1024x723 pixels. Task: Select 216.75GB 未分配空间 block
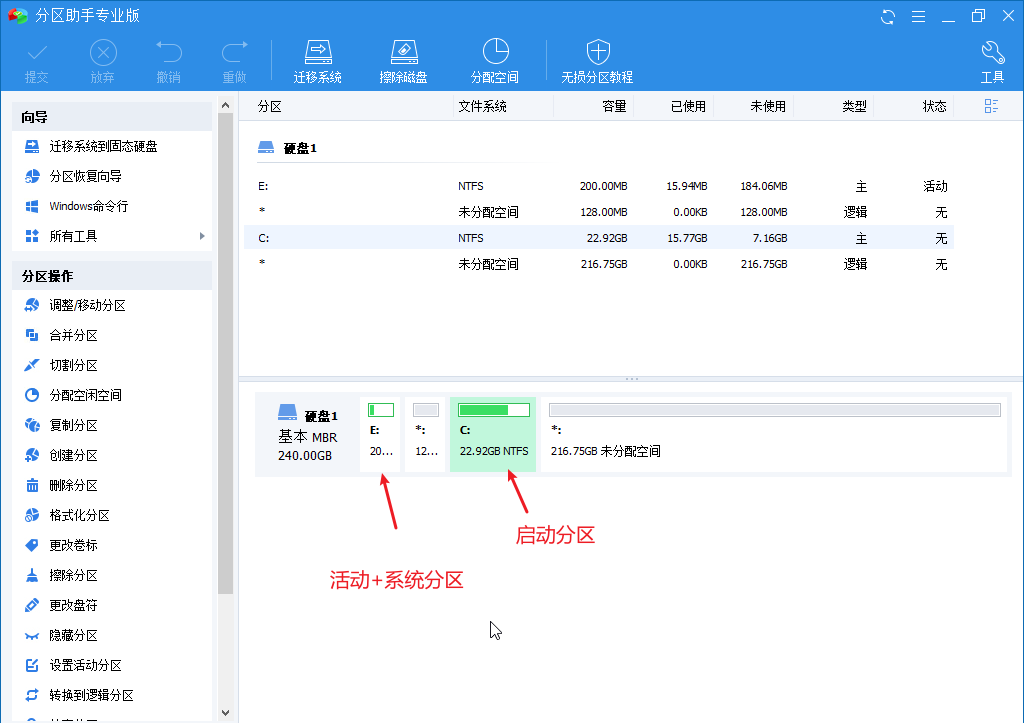pyautogui.click(x=774, y=434)
